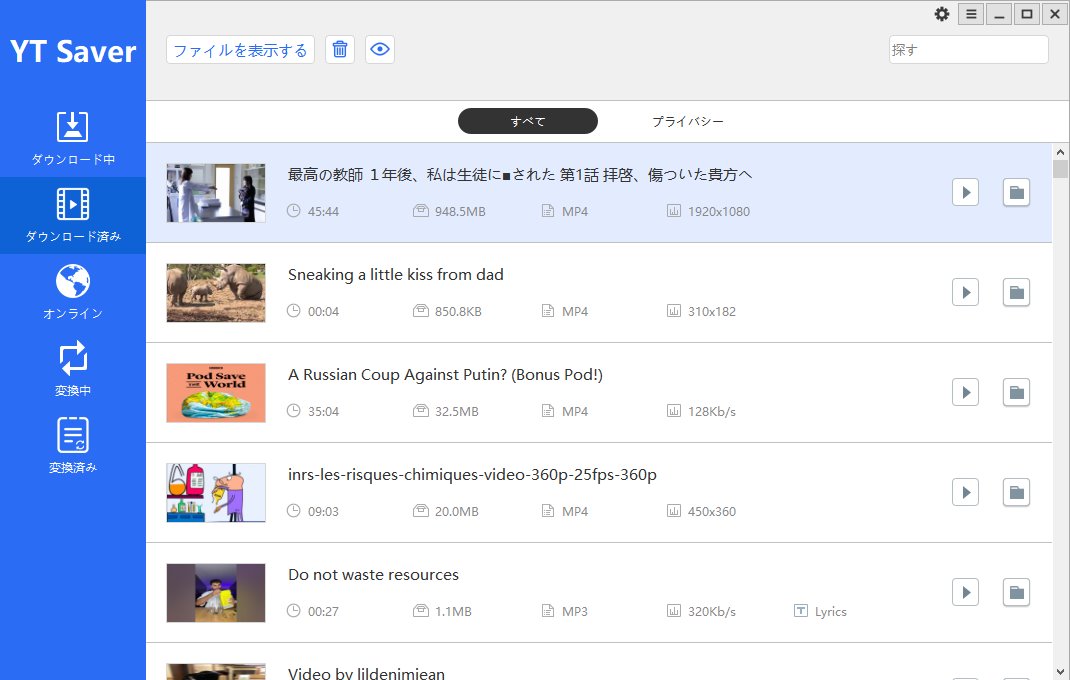
Task: Click the scrollbar down arrow
Action: point(1060,672)
